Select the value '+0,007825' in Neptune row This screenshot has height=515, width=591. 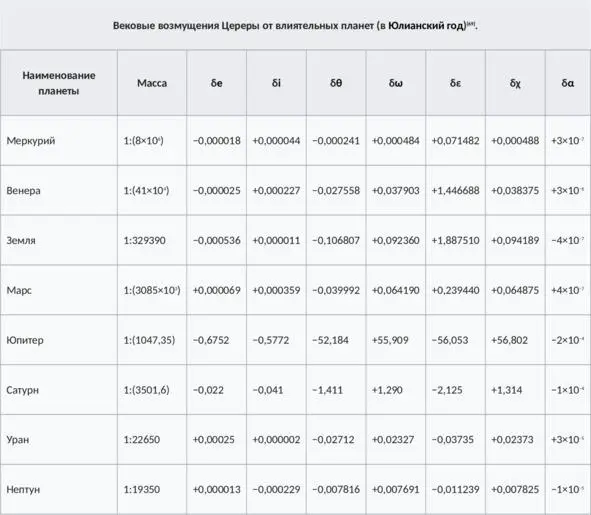coord(515,489)
